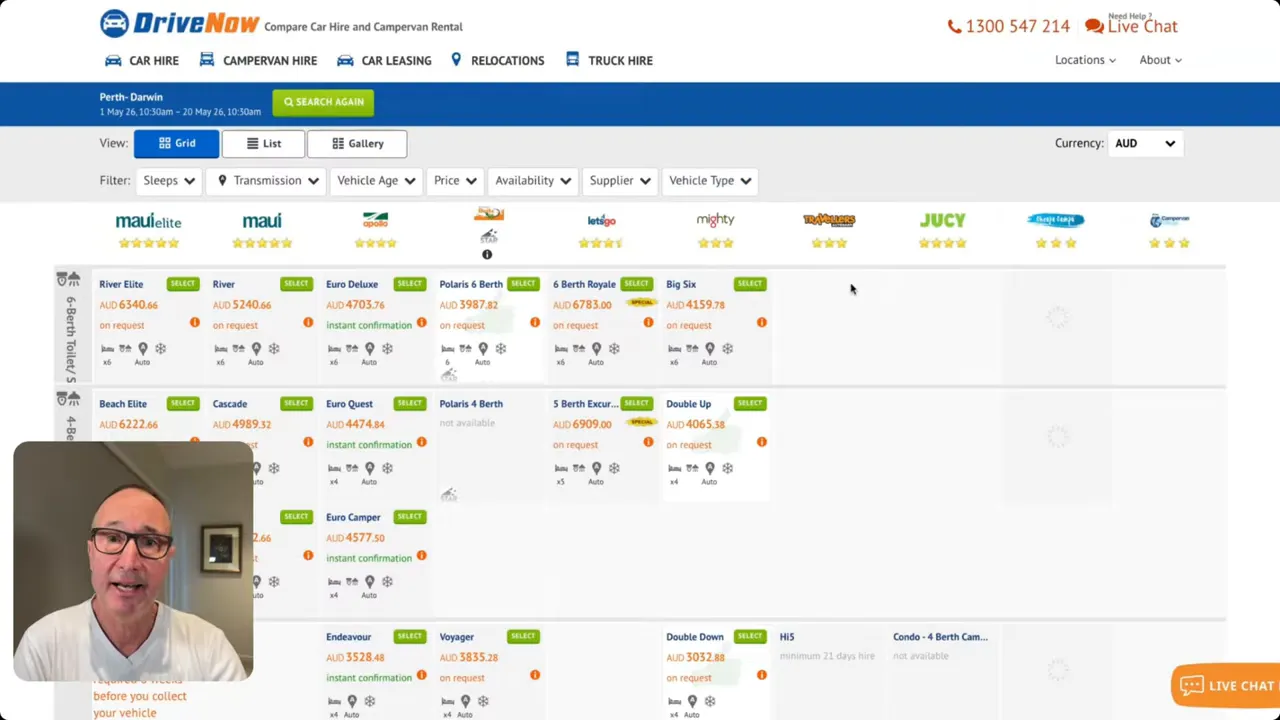1280x720 pixels.
Task: Click the Truck Hire truck icon in the navigation
Action: pyautogui.click(x=571, y=60)
